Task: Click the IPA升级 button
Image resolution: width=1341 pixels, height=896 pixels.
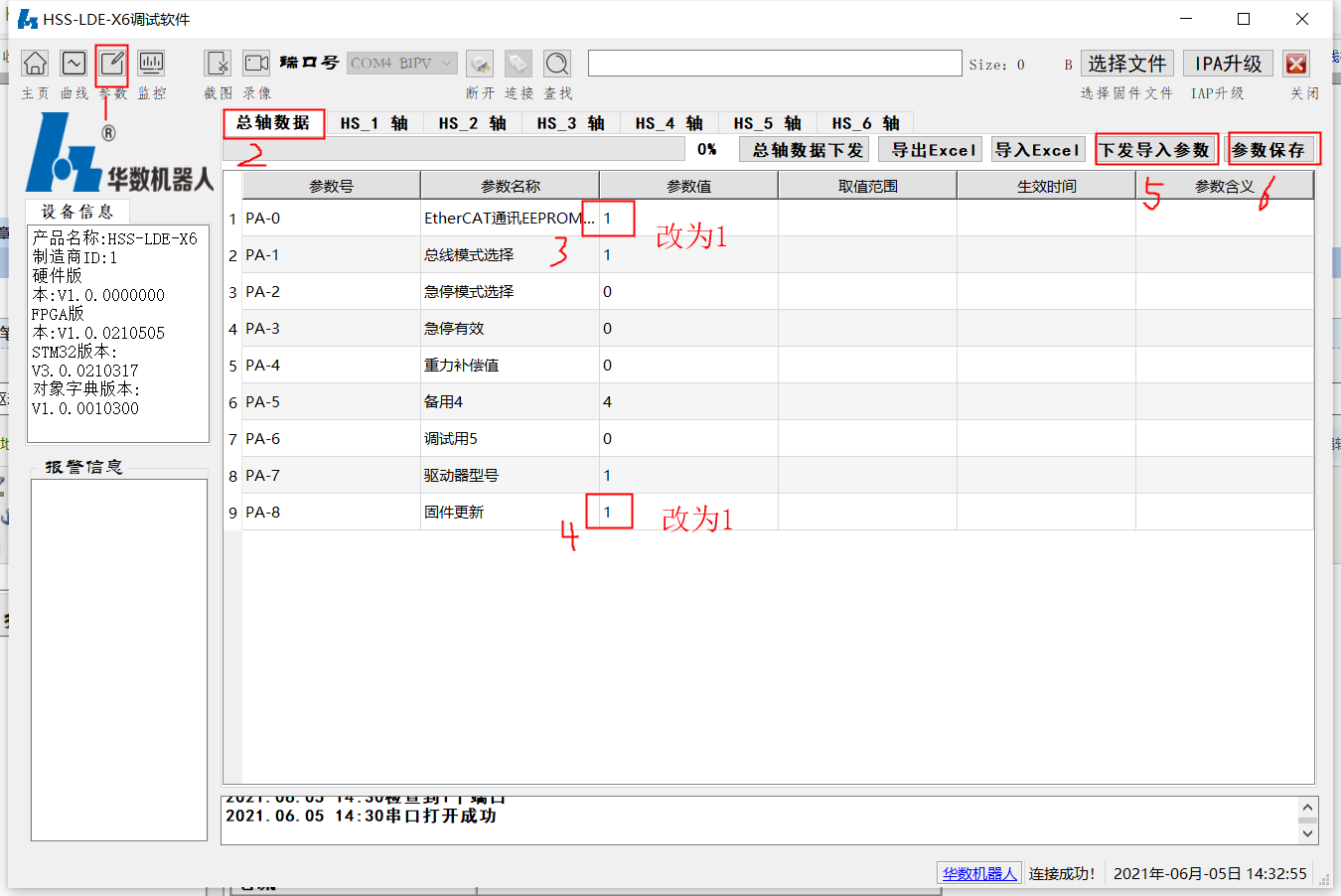Action: point(1228,64)
